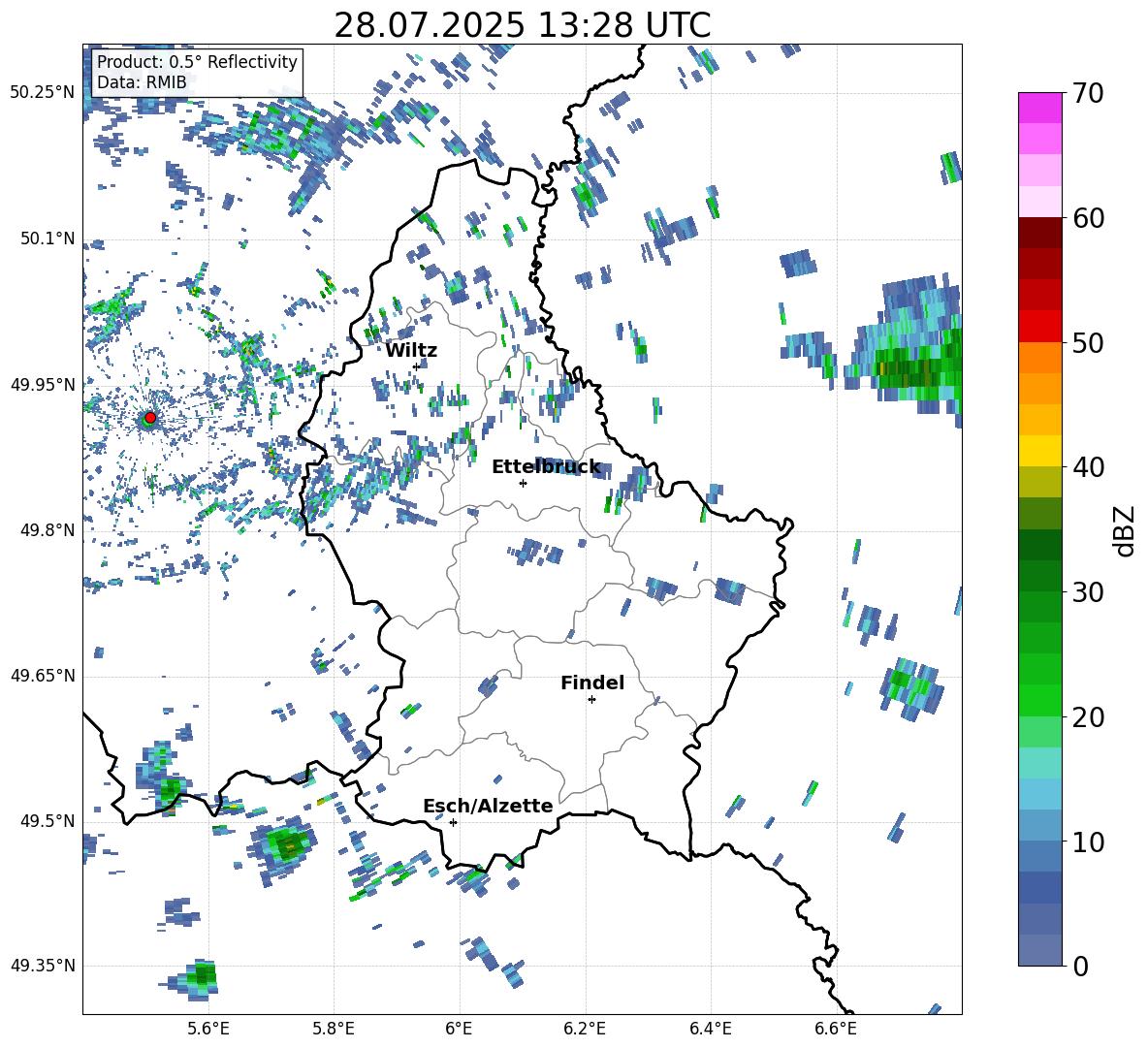
Task: Select the Ettelbruck city label
Action: click(x=546, y=466)
